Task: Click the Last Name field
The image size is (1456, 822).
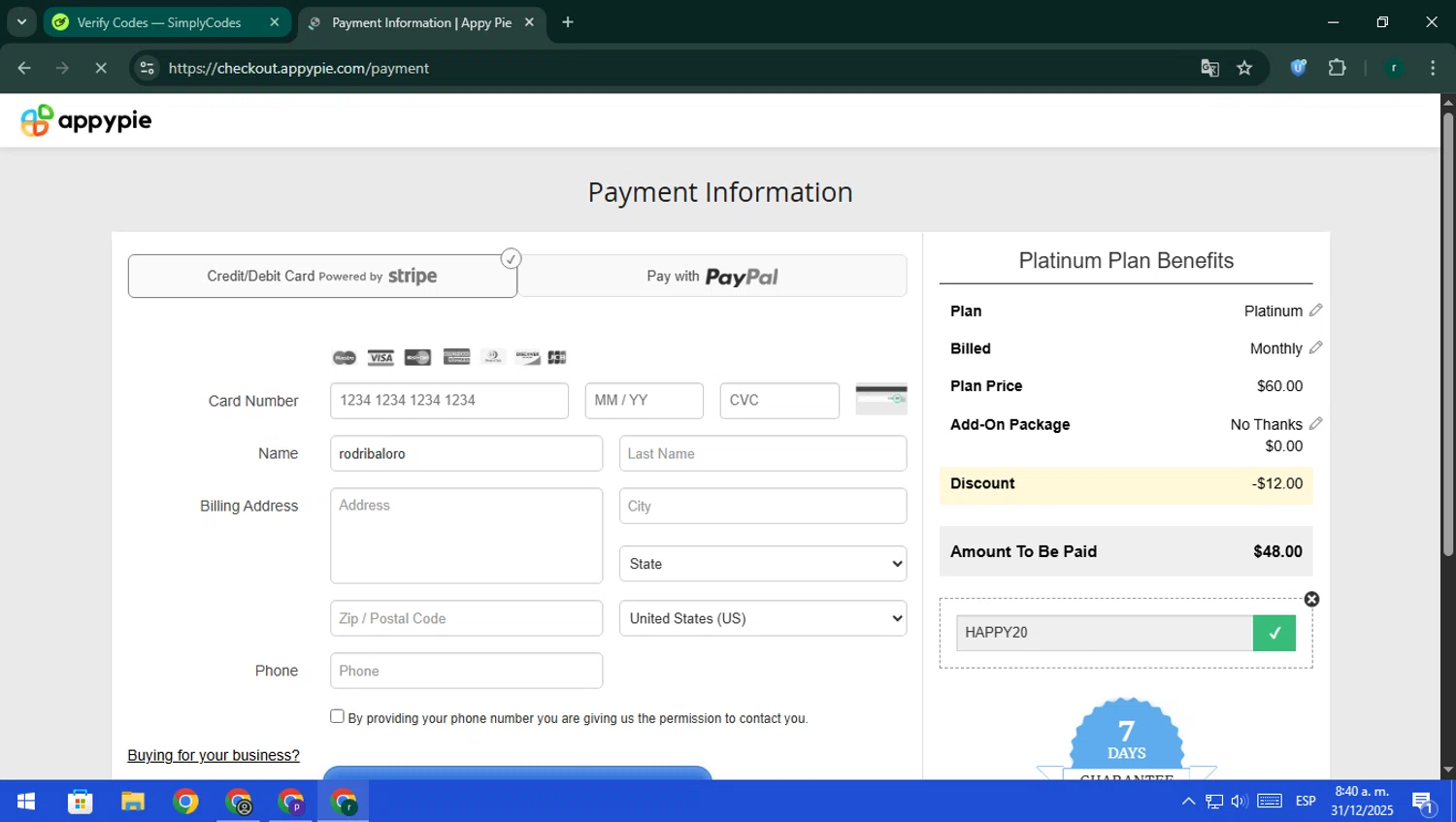Action: coord(763,453)
